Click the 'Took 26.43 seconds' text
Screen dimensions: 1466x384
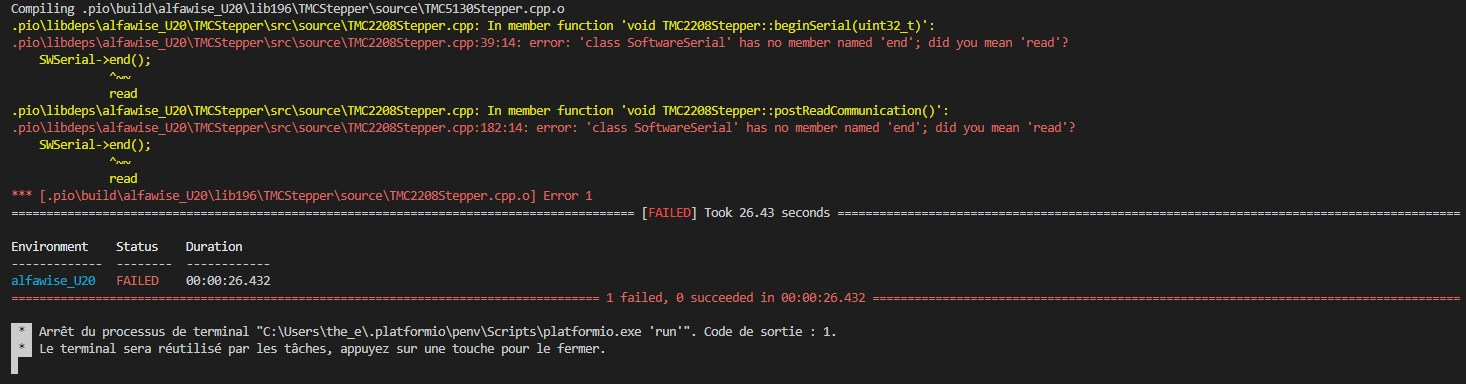coord(767,213)
